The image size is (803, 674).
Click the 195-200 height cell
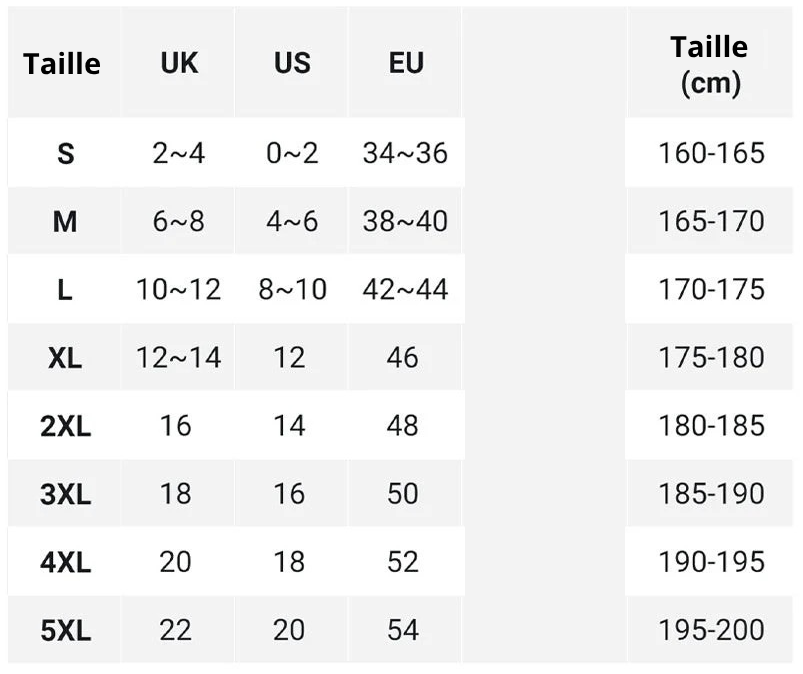(711, 630)
